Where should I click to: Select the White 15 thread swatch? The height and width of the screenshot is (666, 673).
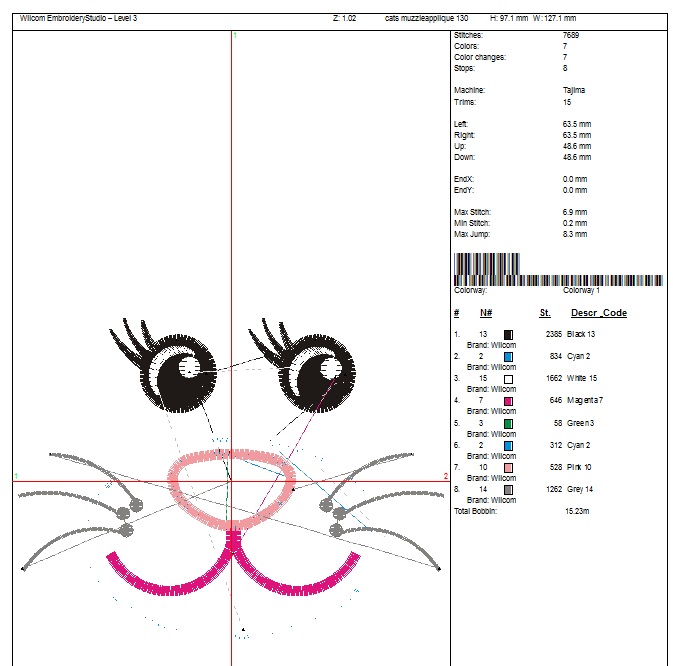point(509,379)
